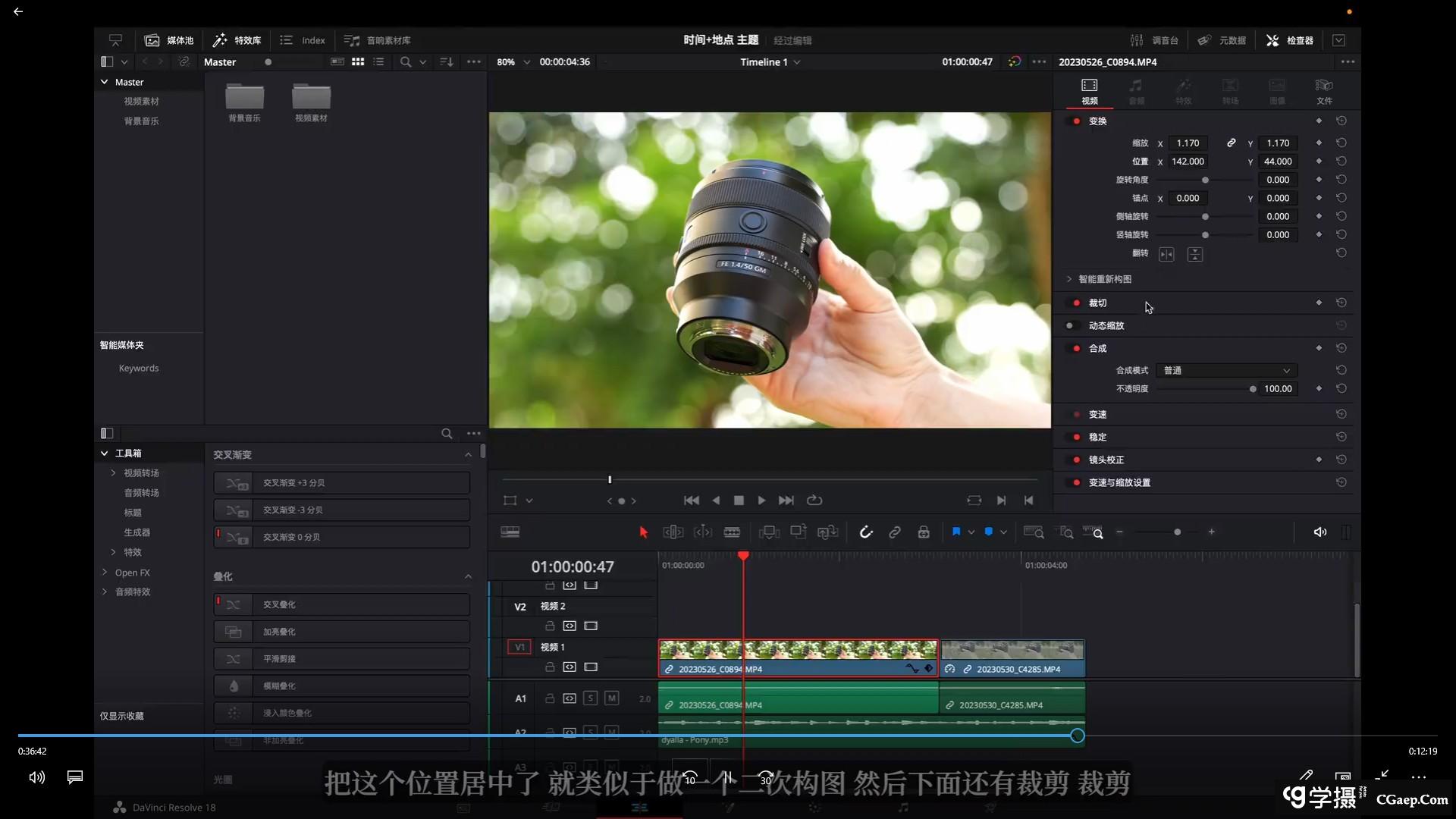1456x819 pixels.
Task: Activate the blade edit mode tool
Action: 732,532
